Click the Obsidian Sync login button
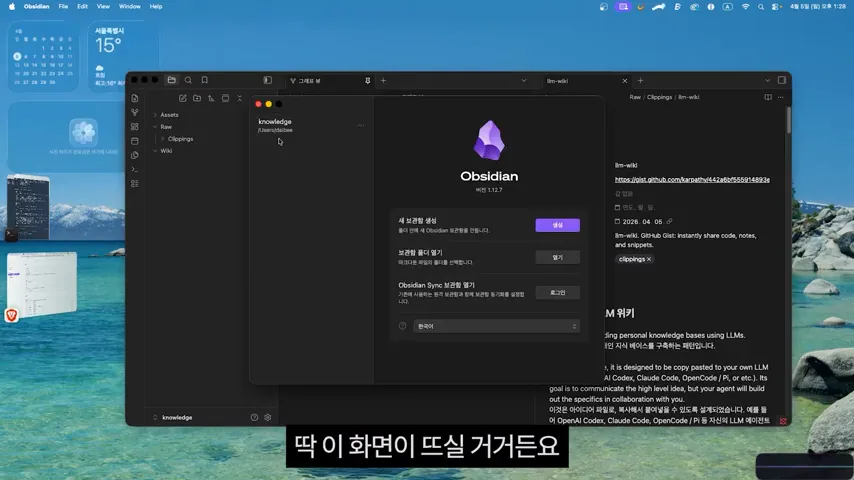The image size is (854, 480). point(558,293)
